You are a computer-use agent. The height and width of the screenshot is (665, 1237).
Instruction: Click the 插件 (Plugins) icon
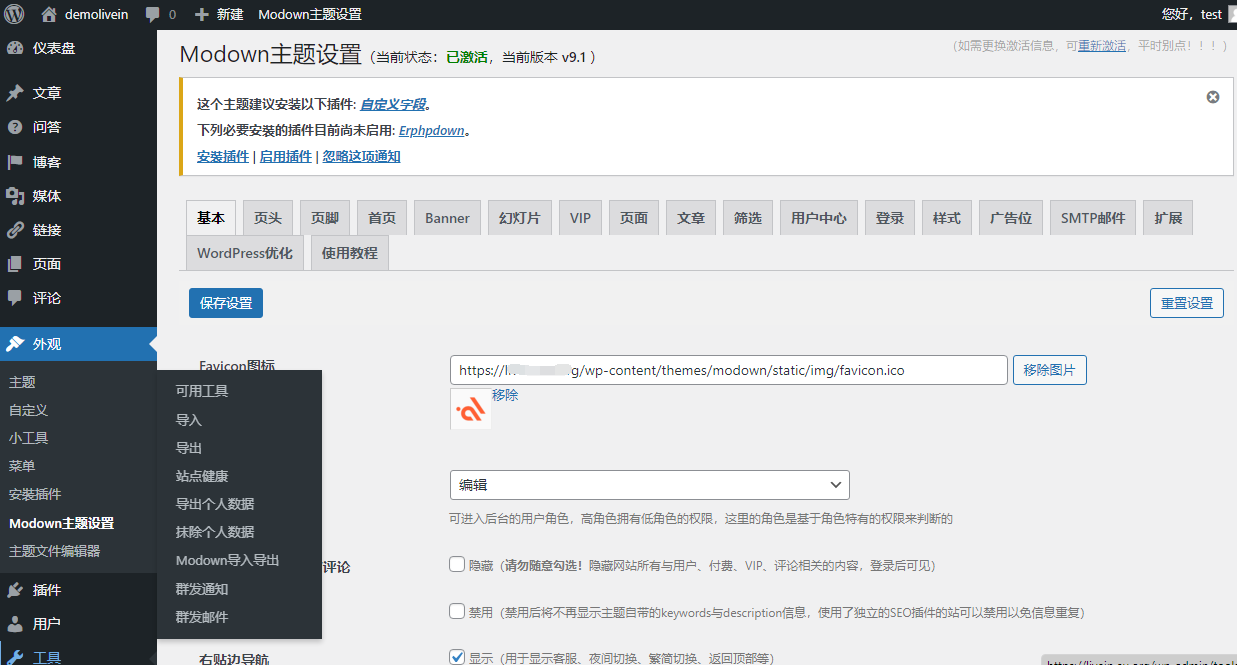(x=16, y=591)
